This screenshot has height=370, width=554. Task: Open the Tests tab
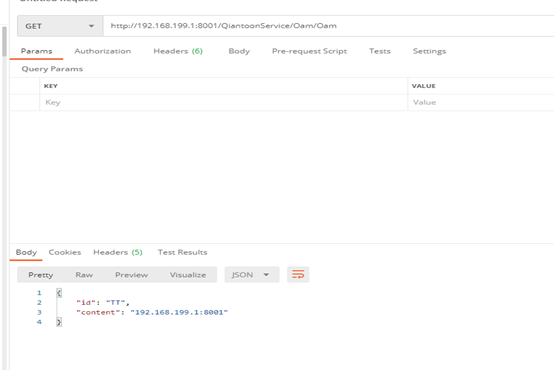click(380, 51)
